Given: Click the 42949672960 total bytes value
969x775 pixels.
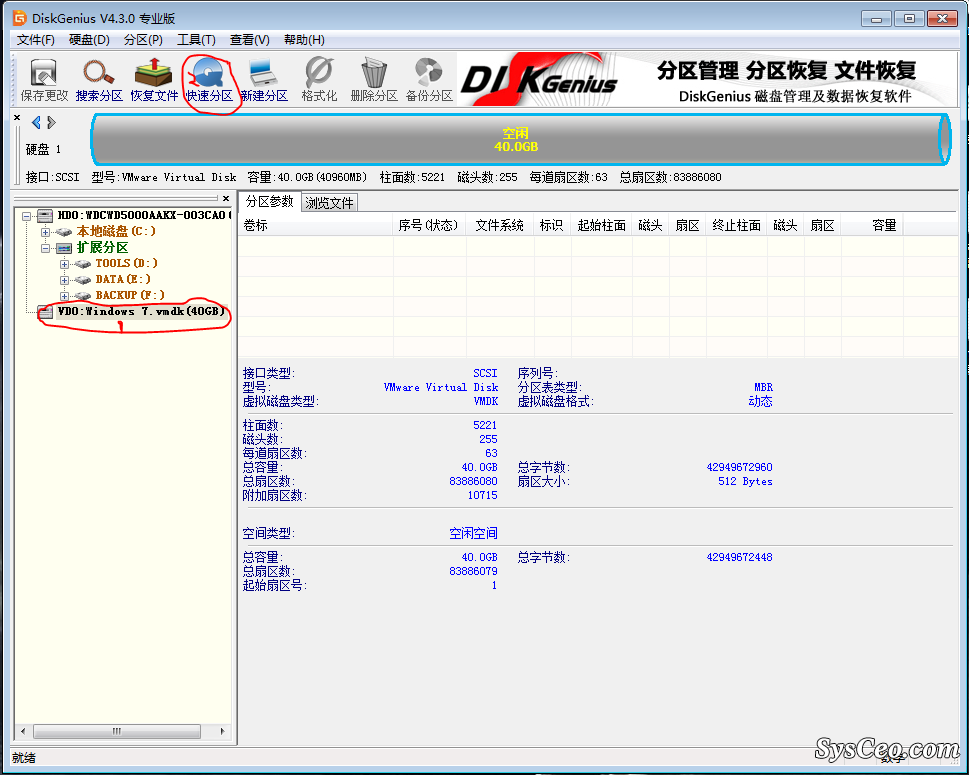Looking at the screenshot, I should [x=739, y=467].
